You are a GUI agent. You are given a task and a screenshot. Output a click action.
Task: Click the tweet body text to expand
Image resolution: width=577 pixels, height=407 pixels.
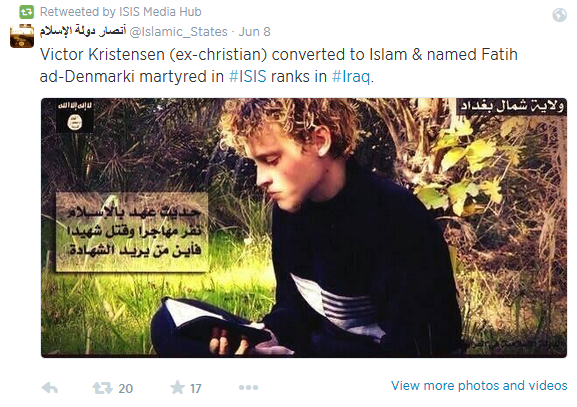tap(279, 66)
